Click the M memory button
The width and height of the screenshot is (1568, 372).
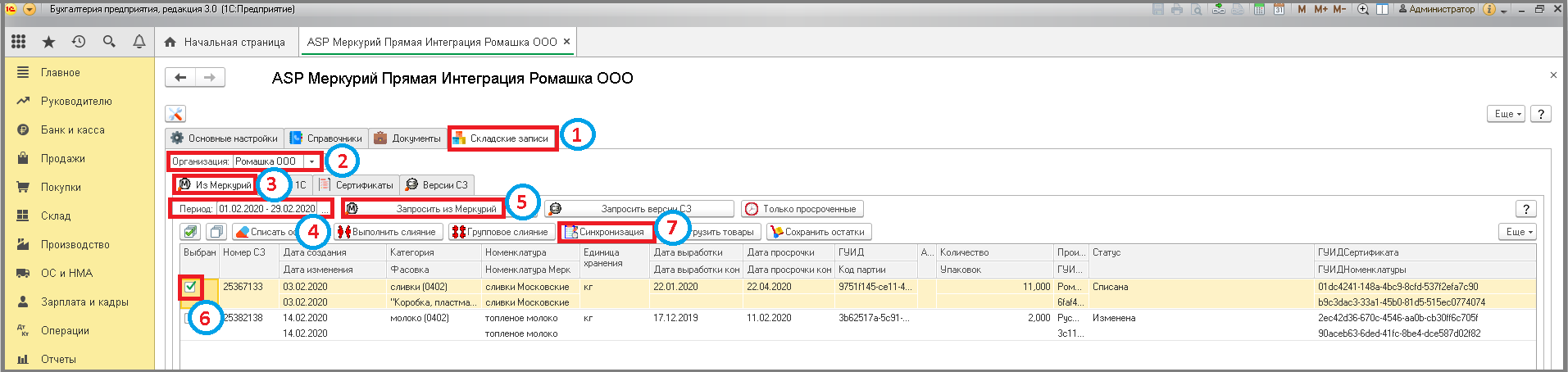pos(1302,10)
